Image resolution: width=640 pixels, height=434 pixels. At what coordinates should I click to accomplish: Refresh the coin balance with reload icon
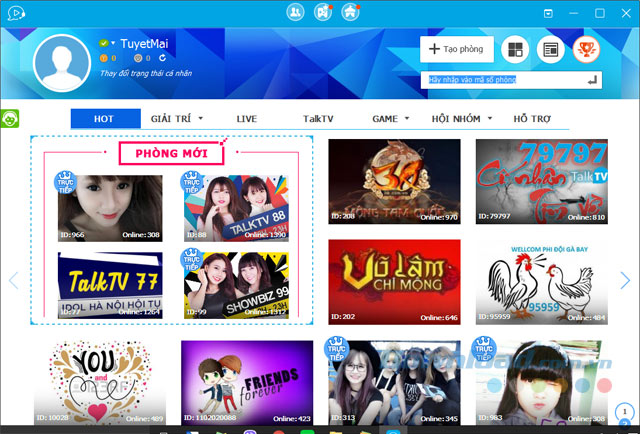click(162, 58)
